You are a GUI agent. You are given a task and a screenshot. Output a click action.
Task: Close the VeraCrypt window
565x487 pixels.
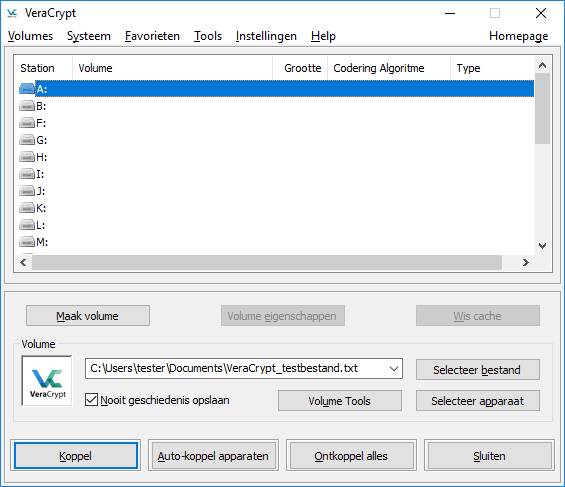(x=540, y=13)
